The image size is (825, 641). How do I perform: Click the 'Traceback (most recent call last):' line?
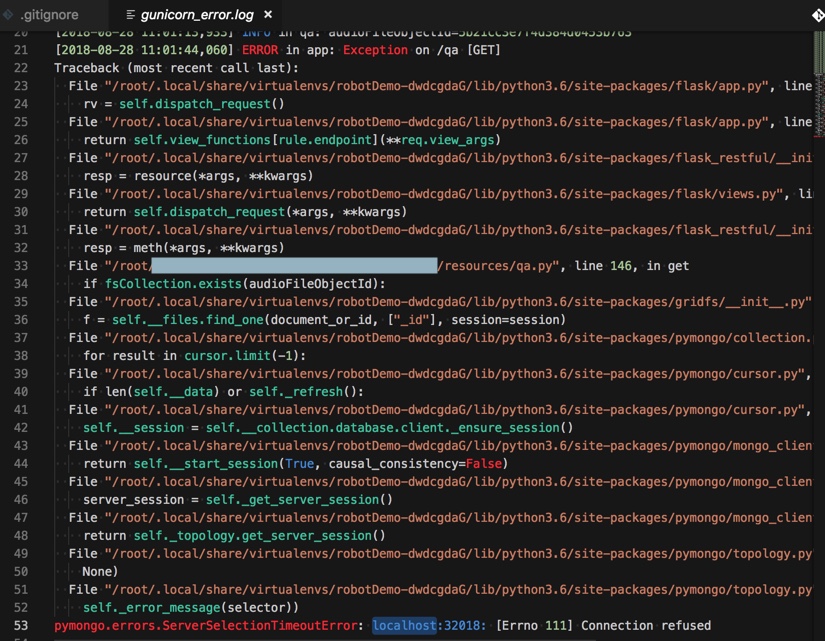176,68
